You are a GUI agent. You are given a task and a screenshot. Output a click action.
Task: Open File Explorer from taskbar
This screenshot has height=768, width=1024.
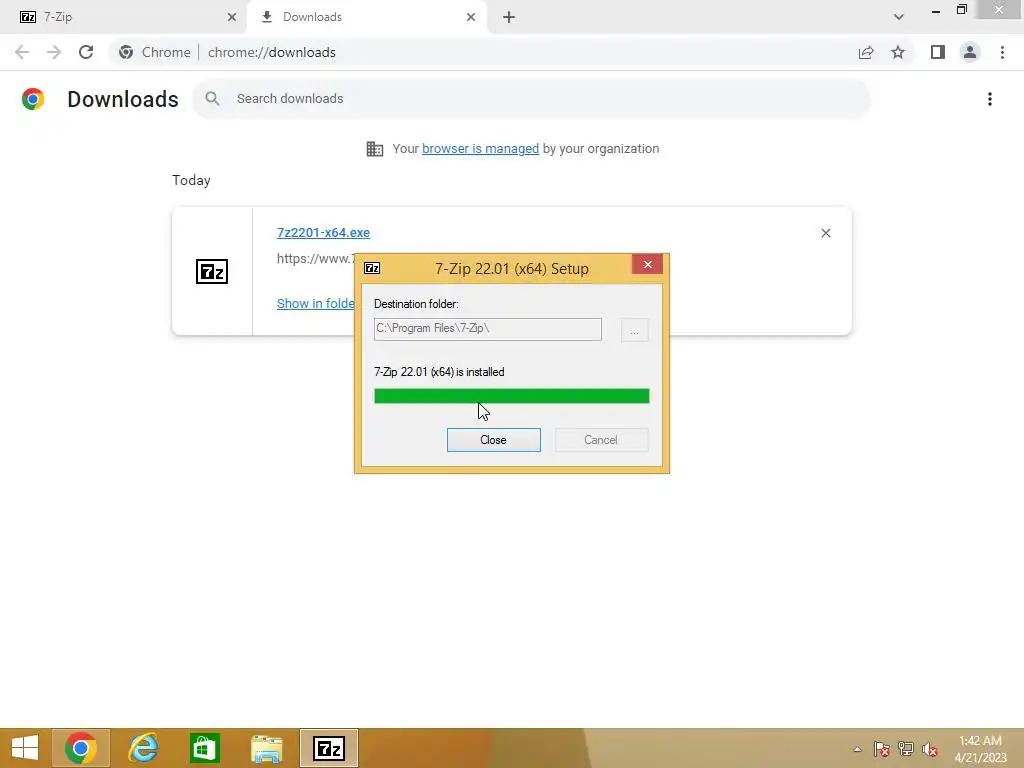(267, 748)
